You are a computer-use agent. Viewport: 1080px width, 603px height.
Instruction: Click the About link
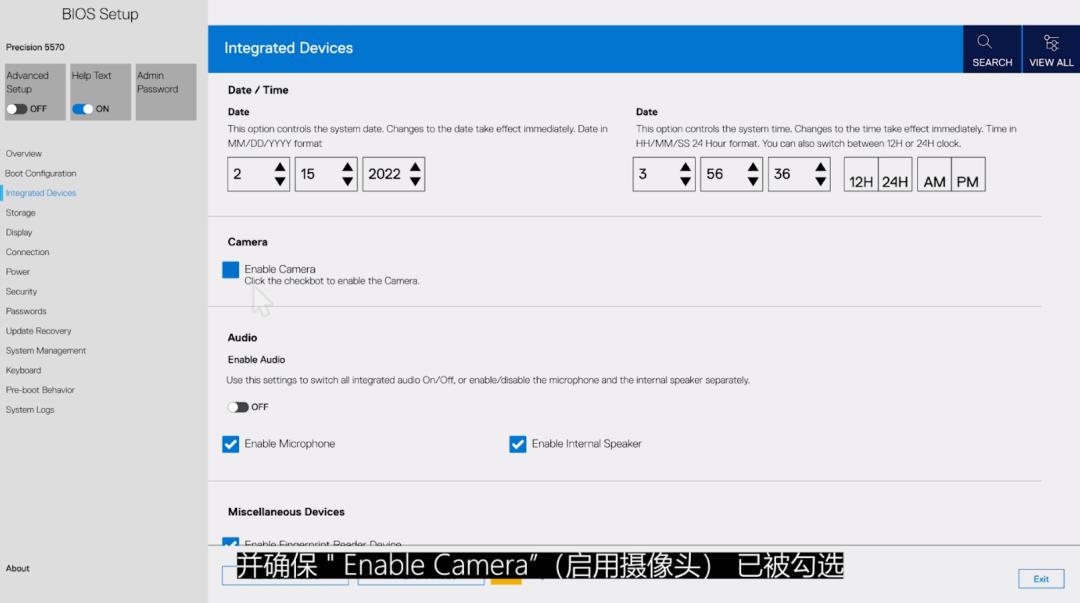[x=17, y=567]
